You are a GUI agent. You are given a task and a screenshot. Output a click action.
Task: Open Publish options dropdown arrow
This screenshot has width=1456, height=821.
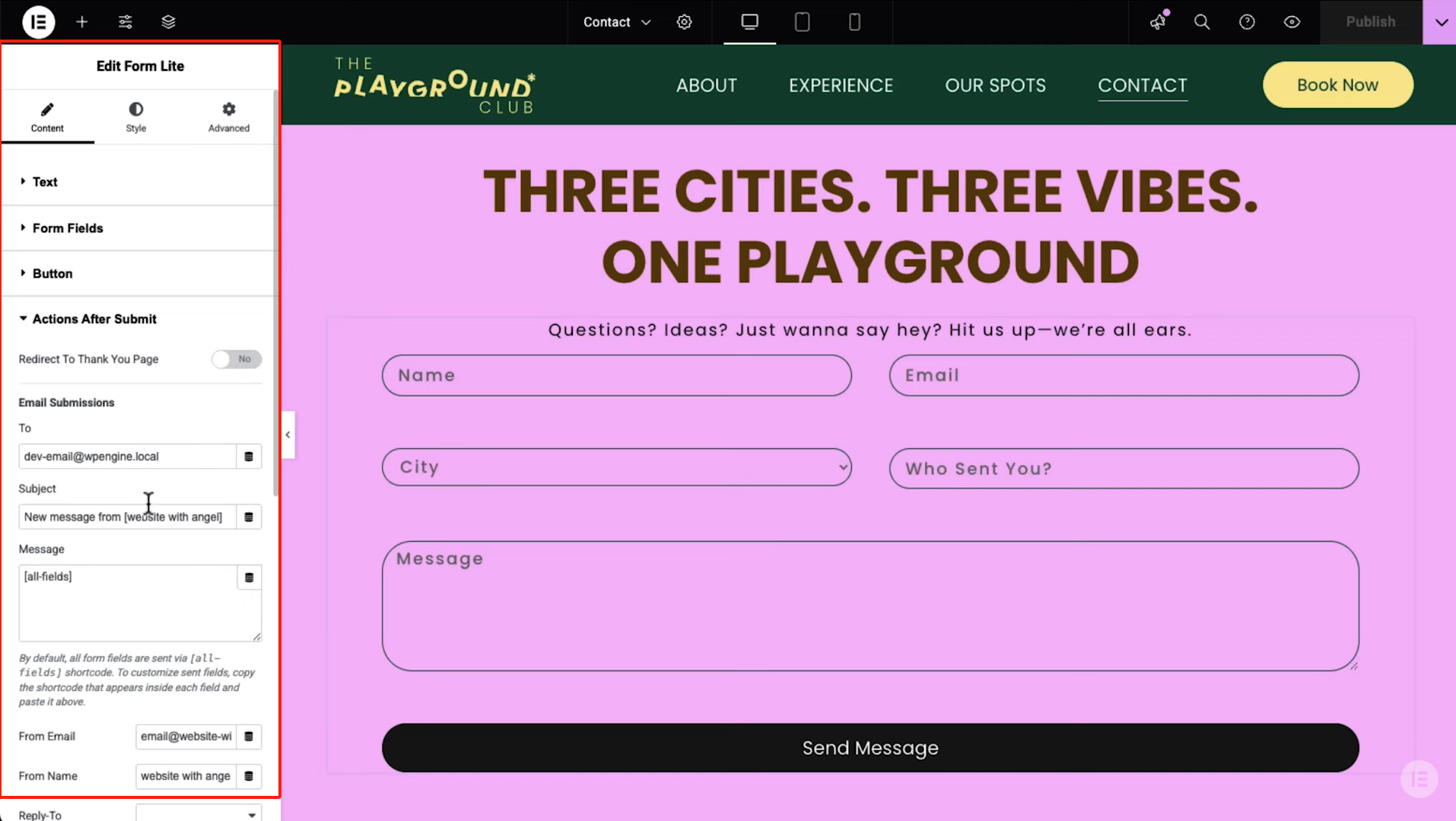(x=1441, y=22)
